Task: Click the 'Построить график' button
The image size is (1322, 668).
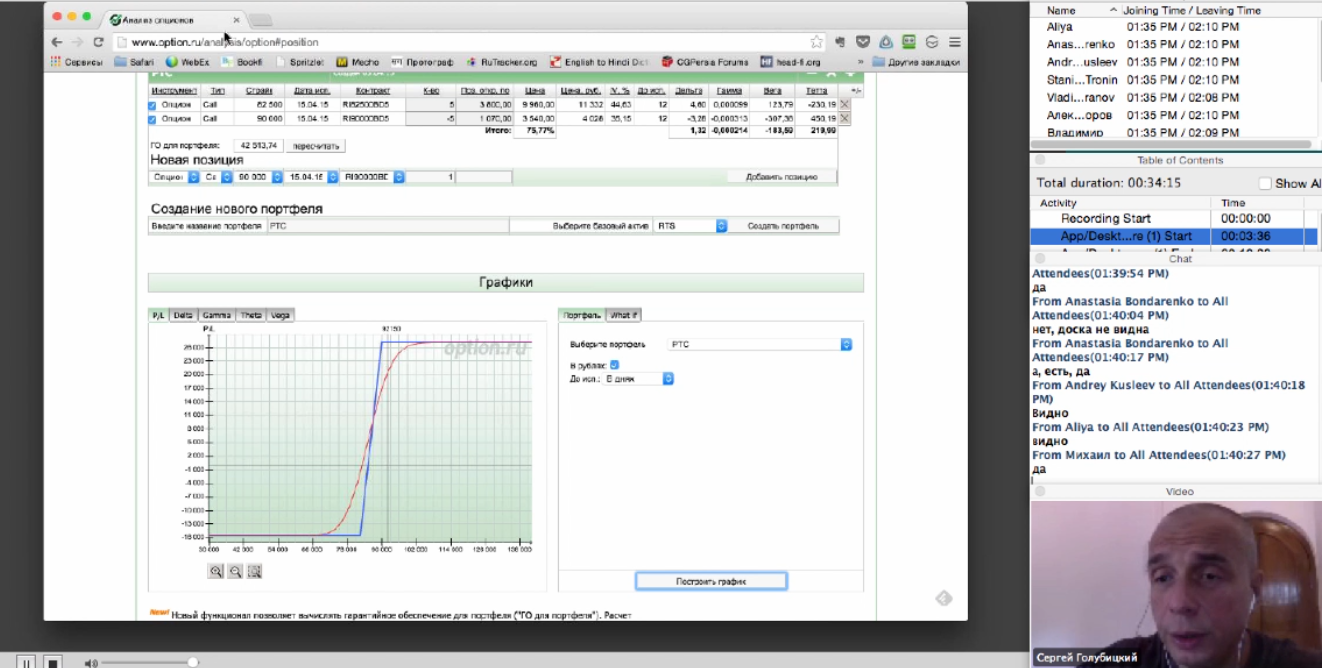Action: click(x=711, y=581)
